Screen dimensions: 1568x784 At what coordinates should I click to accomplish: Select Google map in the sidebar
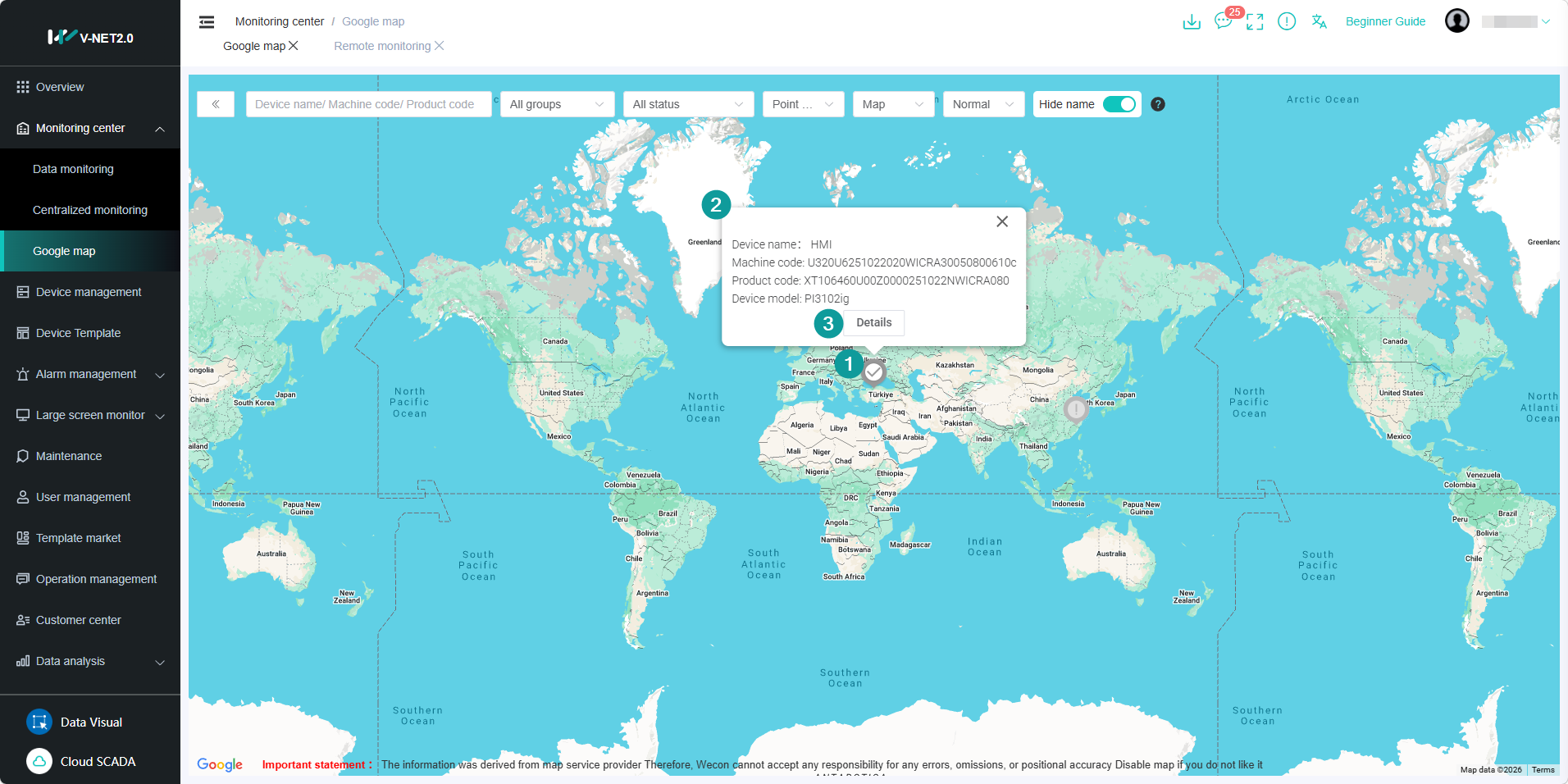click(90, 251)
